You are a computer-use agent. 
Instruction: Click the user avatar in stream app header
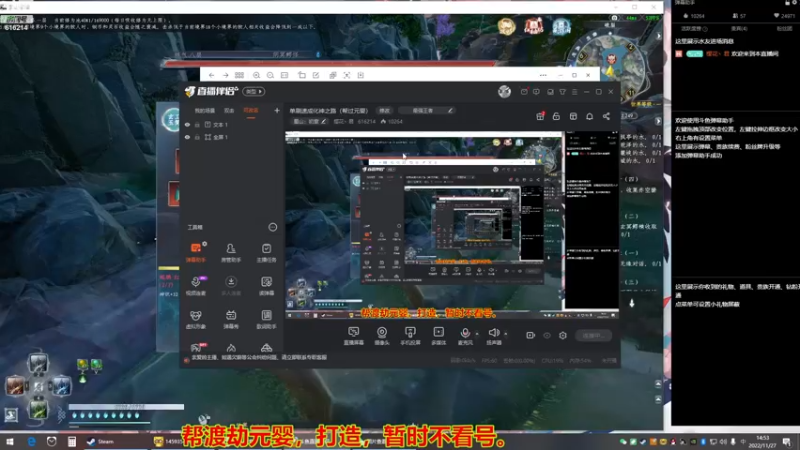(504, 91)
